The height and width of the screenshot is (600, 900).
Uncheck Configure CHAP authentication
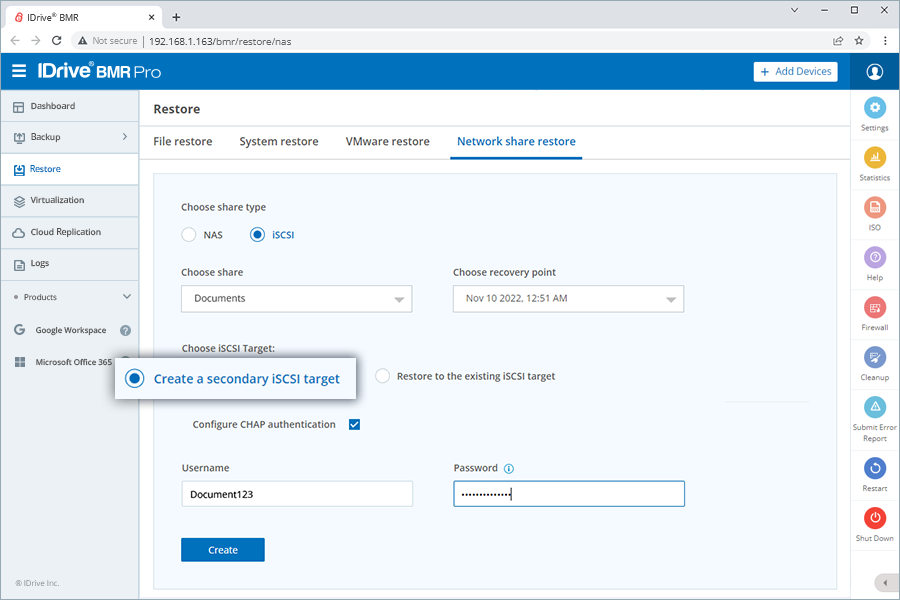[354, 424]
